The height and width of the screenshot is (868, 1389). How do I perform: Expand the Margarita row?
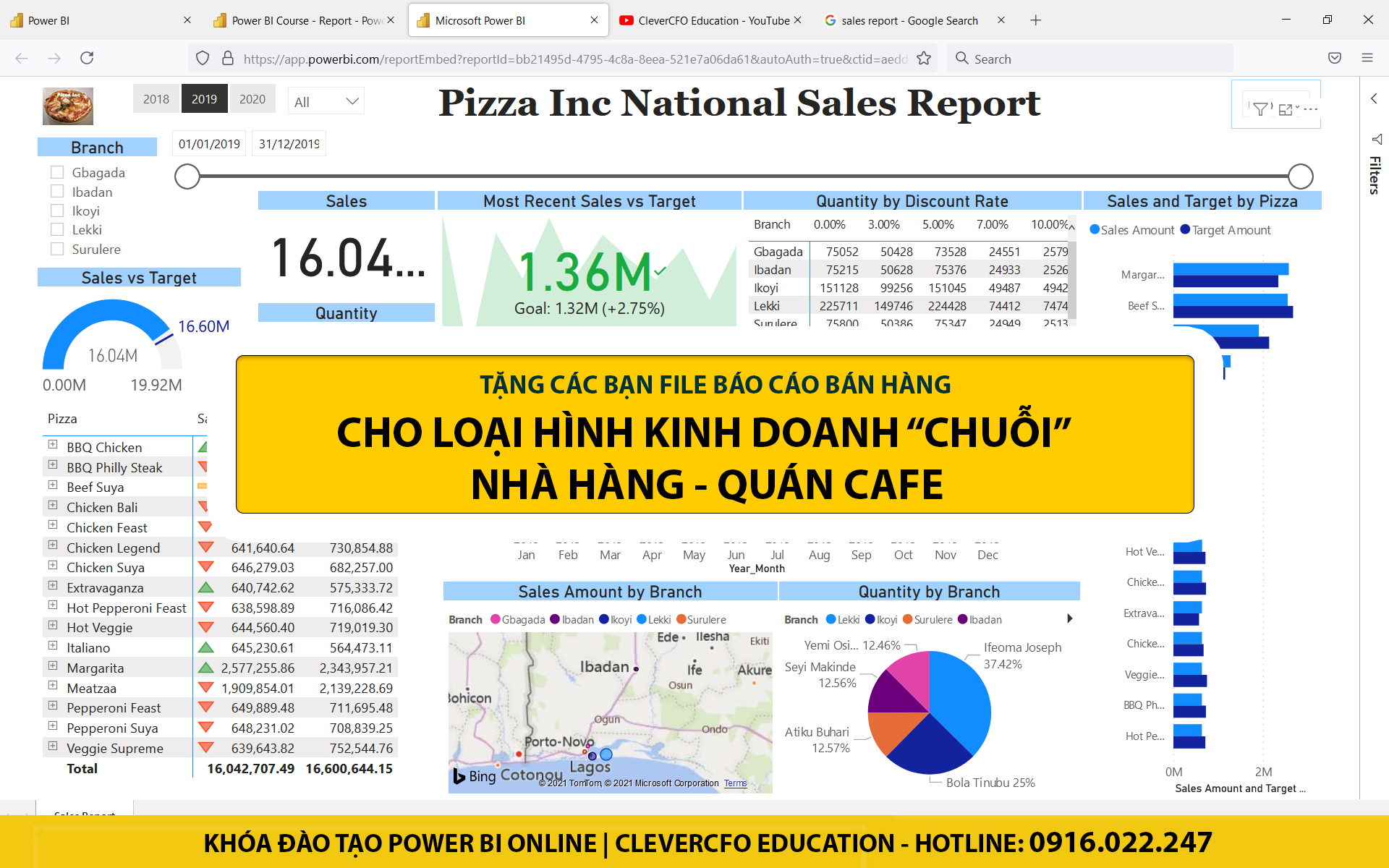coord(53,665)
